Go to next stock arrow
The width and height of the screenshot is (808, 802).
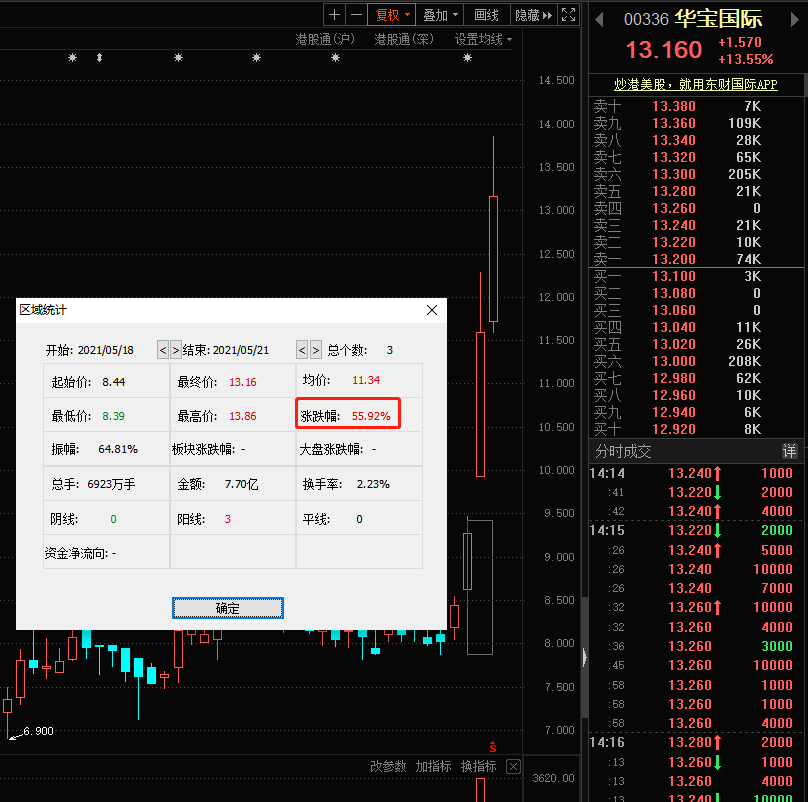point(795,20)
